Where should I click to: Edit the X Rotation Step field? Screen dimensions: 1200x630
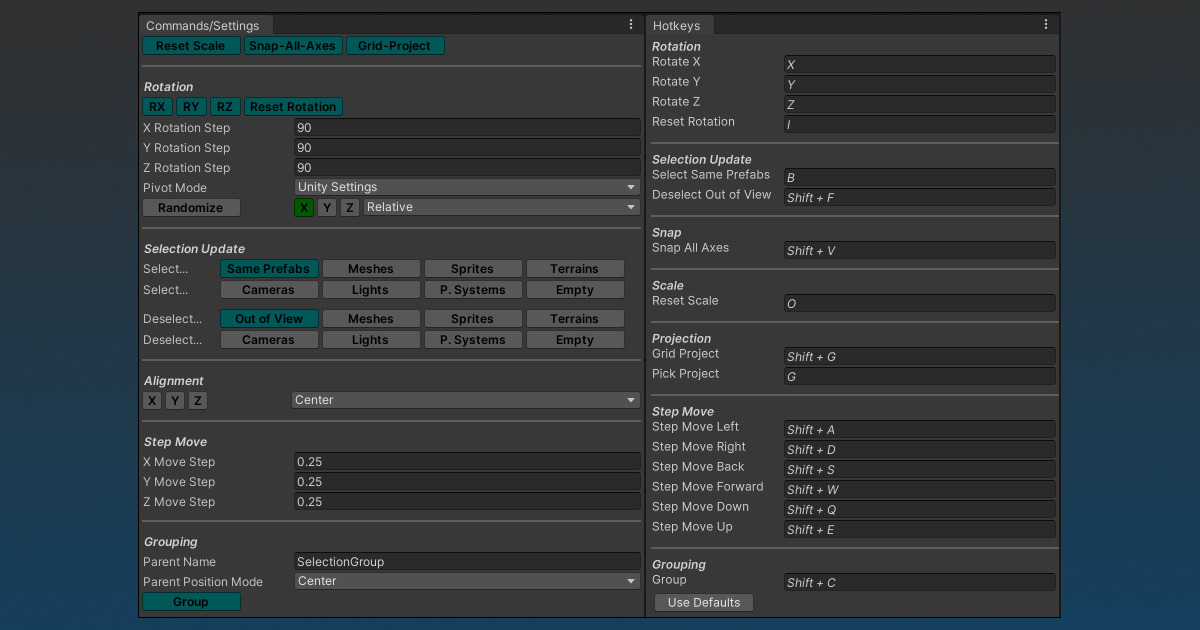pos(467,128)
